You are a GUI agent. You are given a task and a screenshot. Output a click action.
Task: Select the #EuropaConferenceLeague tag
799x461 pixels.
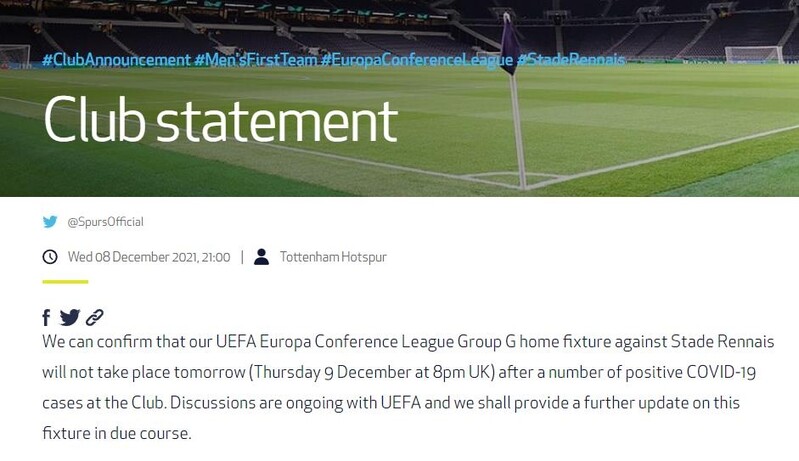click(x=417, y=60)
